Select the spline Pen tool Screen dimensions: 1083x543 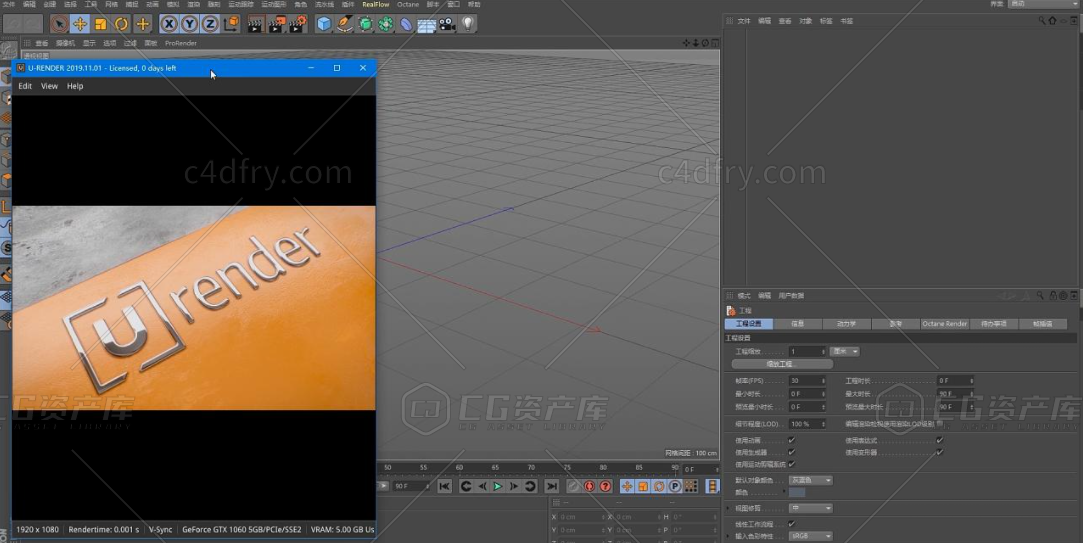tap(345, 24)
